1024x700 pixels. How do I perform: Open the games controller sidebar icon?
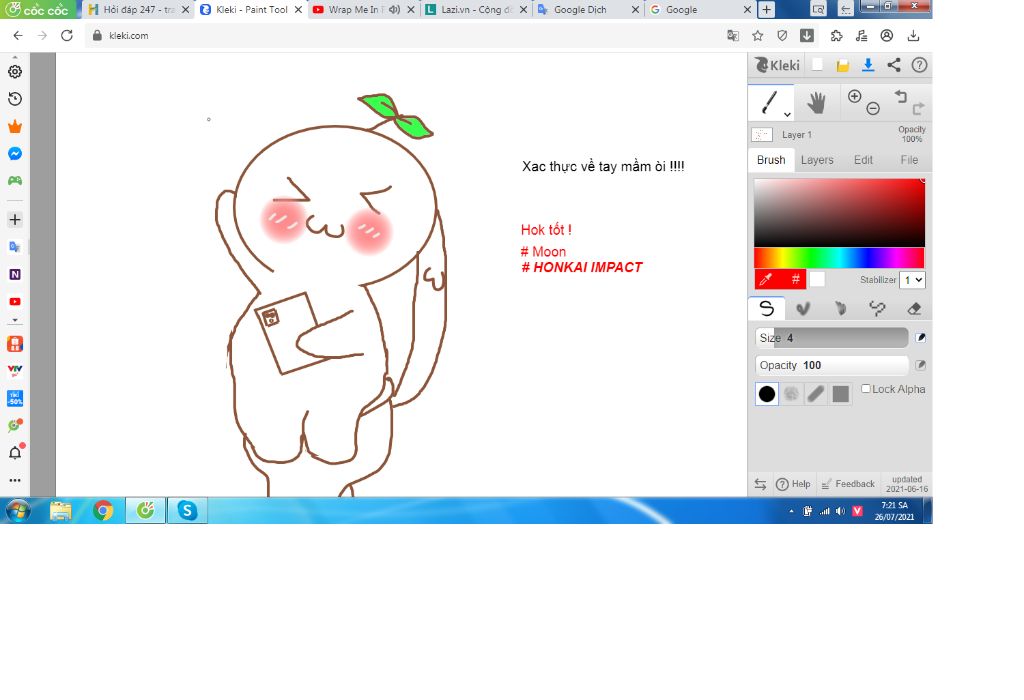(15, 180)
